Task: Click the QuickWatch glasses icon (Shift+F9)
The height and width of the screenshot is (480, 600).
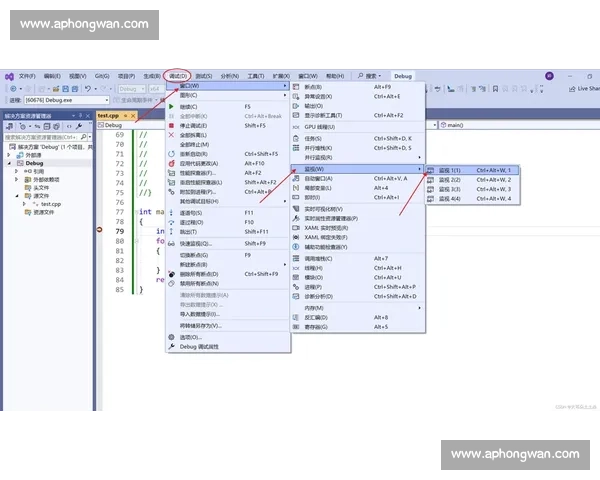Action: [171, 243]
